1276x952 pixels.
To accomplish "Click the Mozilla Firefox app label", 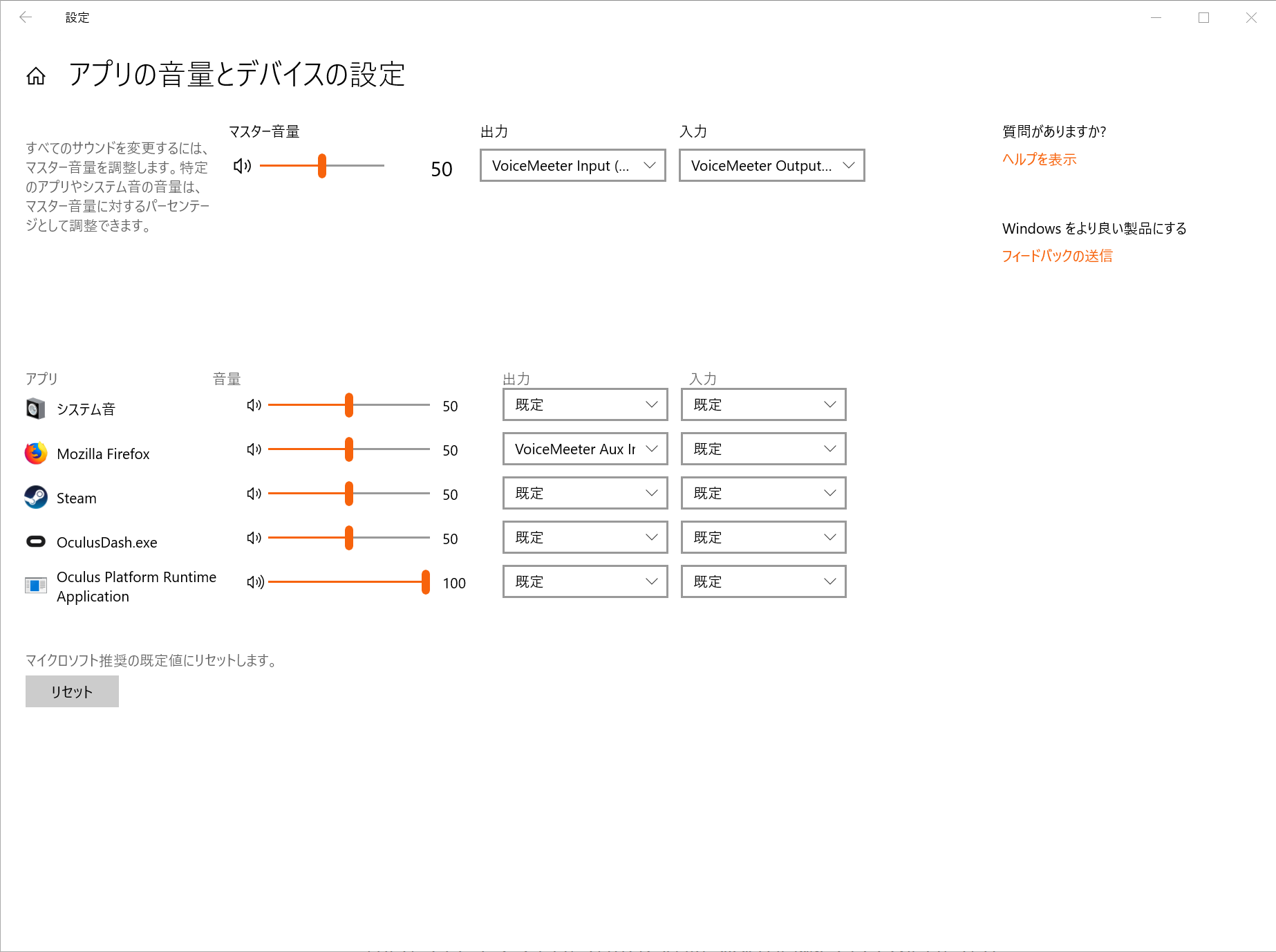I will 103,454.
